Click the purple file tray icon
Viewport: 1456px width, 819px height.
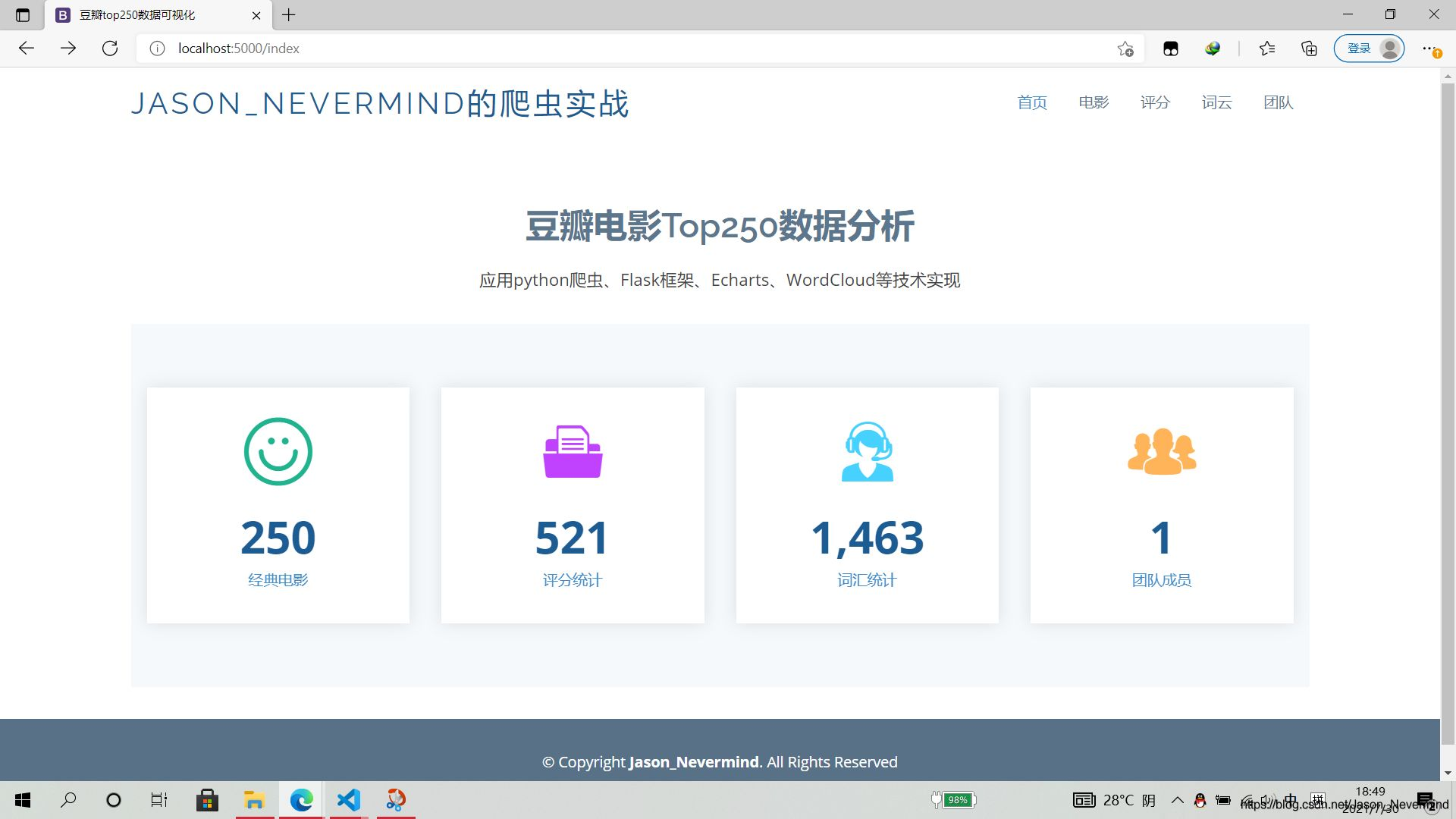[x=573, y=451]
